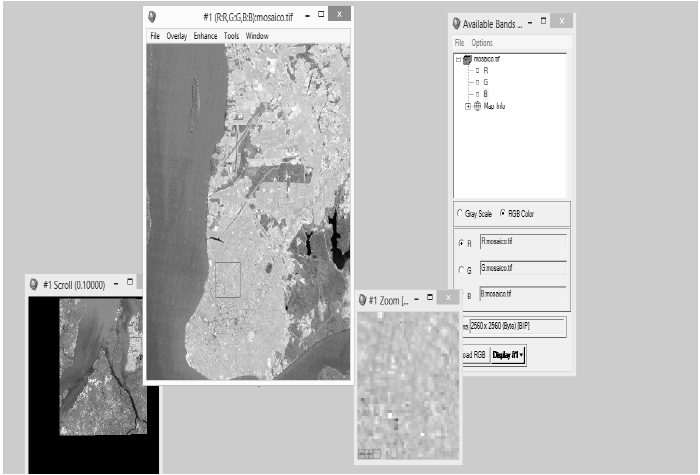Select the R channel radio button

(x=460, y=242)
